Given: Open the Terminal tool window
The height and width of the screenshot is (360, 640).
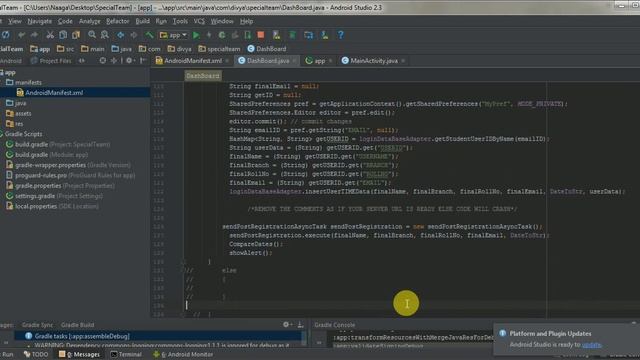Looking at the screenshot, I should [126, 354].
